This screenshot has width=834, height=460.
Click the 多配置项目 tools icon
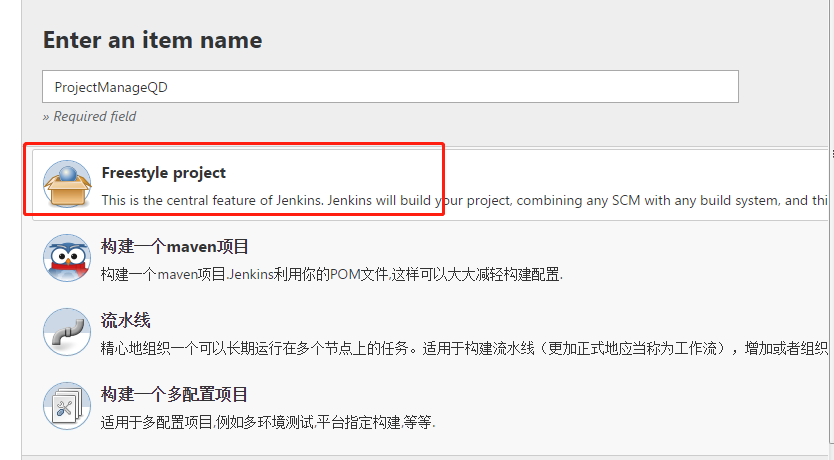pyautogui.click(x=67, y=406)
